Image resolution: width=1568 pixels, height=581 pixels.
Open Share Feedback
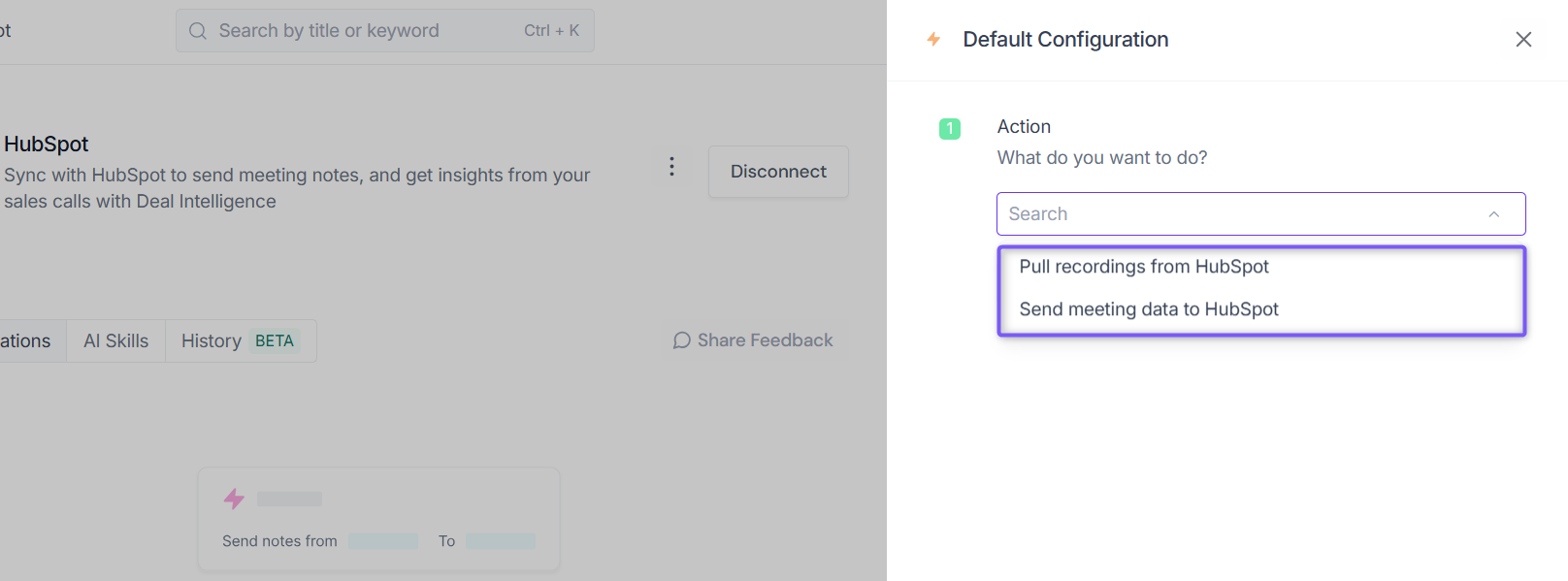(x=753, y=340)
